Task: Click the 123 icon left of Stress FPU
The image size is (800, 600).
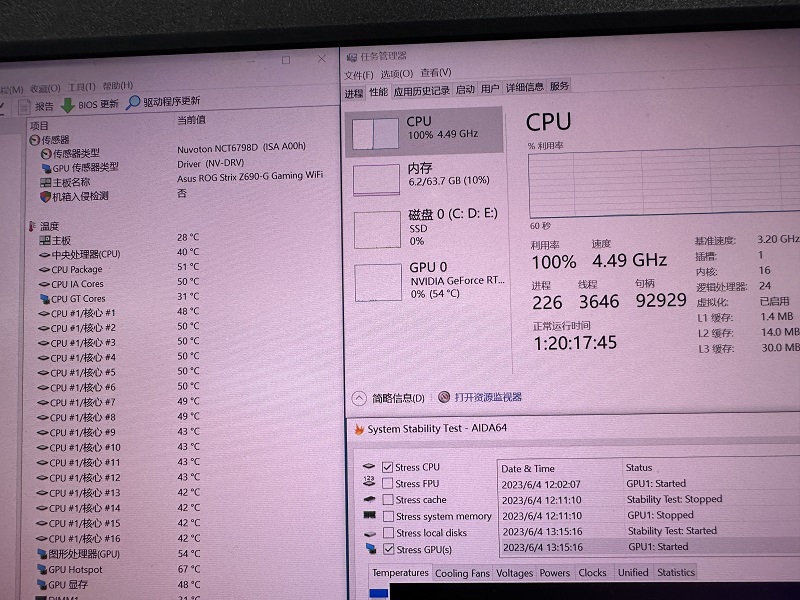Action: tap(369, 482)
